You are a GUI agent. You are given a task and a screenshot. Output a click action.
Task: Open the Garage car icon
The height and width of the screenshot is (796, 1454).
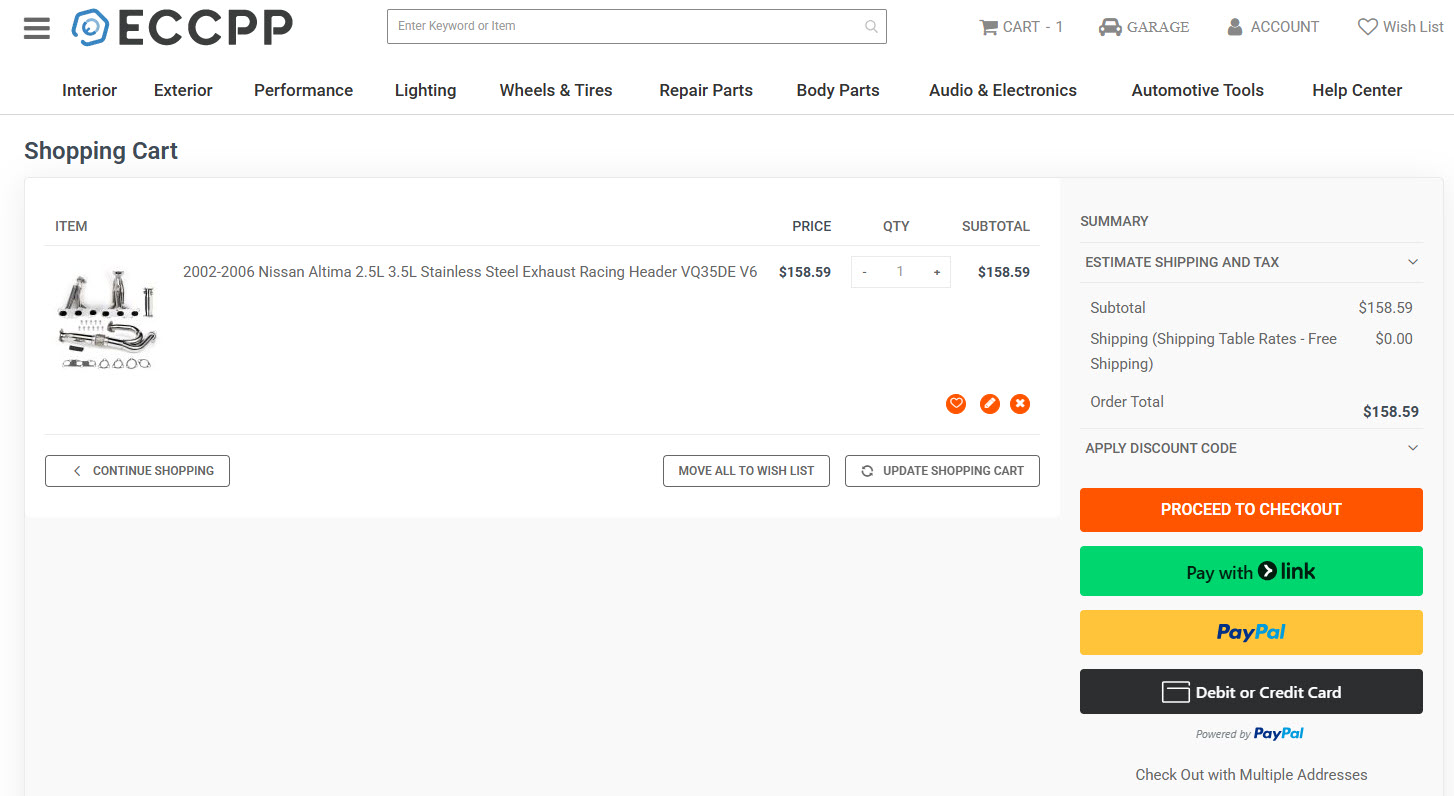(1109, 28)
